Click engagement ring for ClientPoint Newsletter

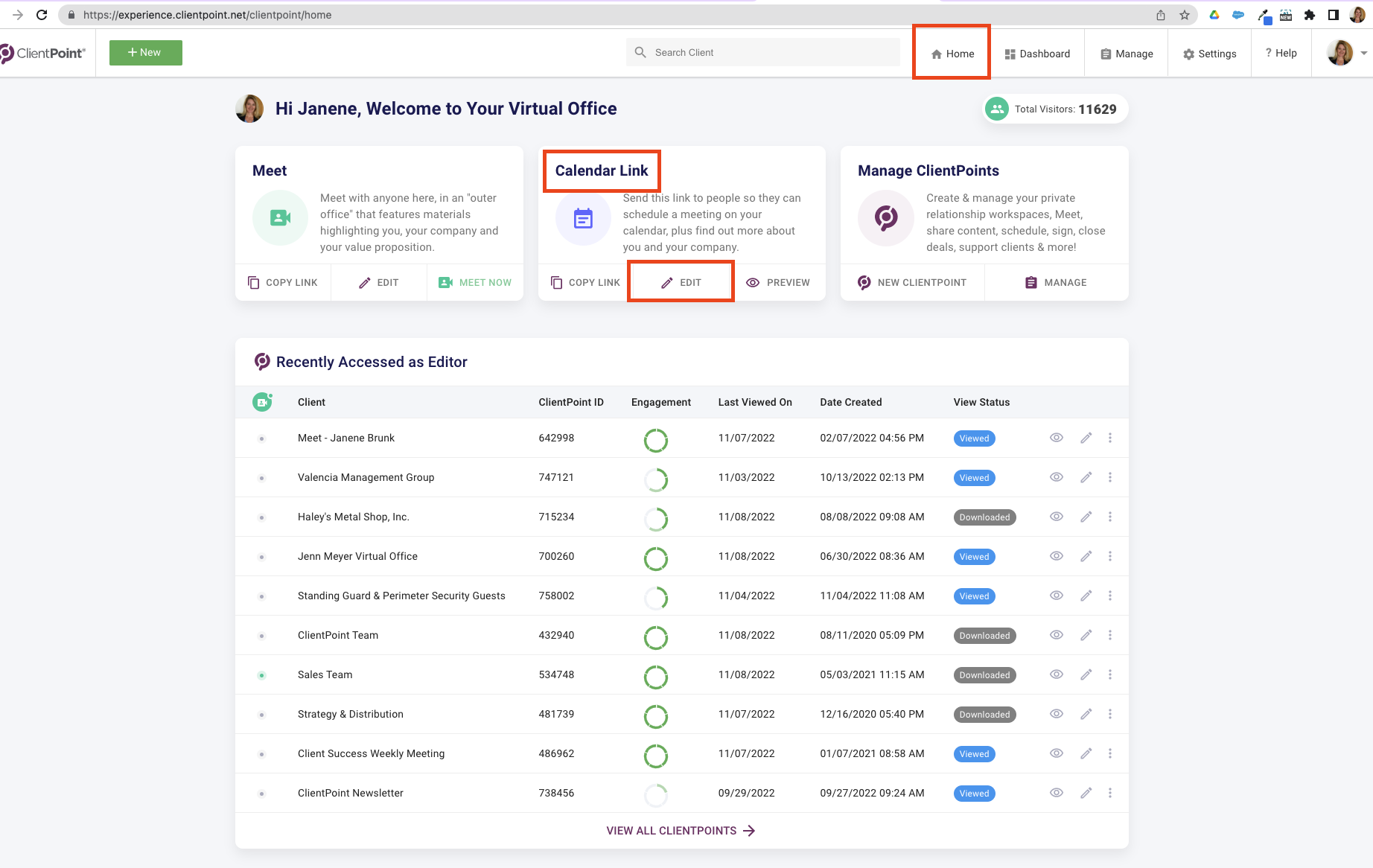(x=656, y=795)
